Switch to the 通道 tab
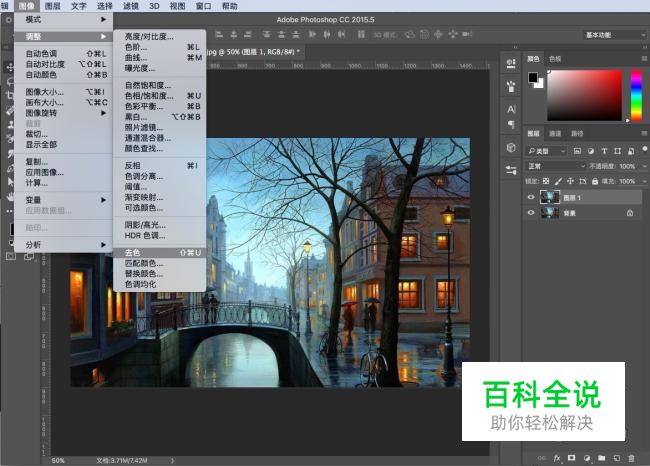This screenshot has width=650, height=466. 555,133
